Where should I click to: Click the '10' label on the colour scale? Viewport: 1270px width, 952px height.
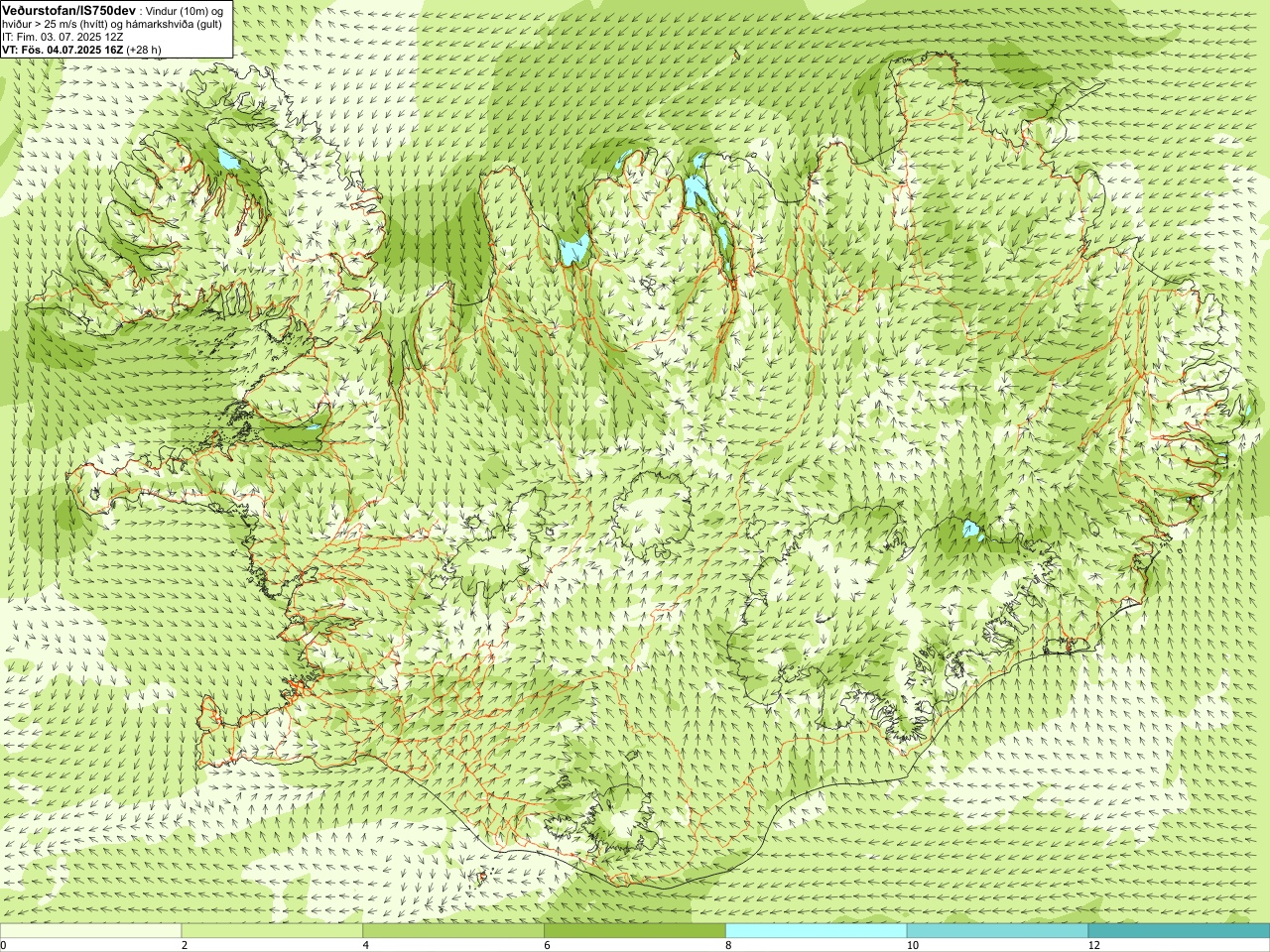pyautogui.click(x=912, y=945)
